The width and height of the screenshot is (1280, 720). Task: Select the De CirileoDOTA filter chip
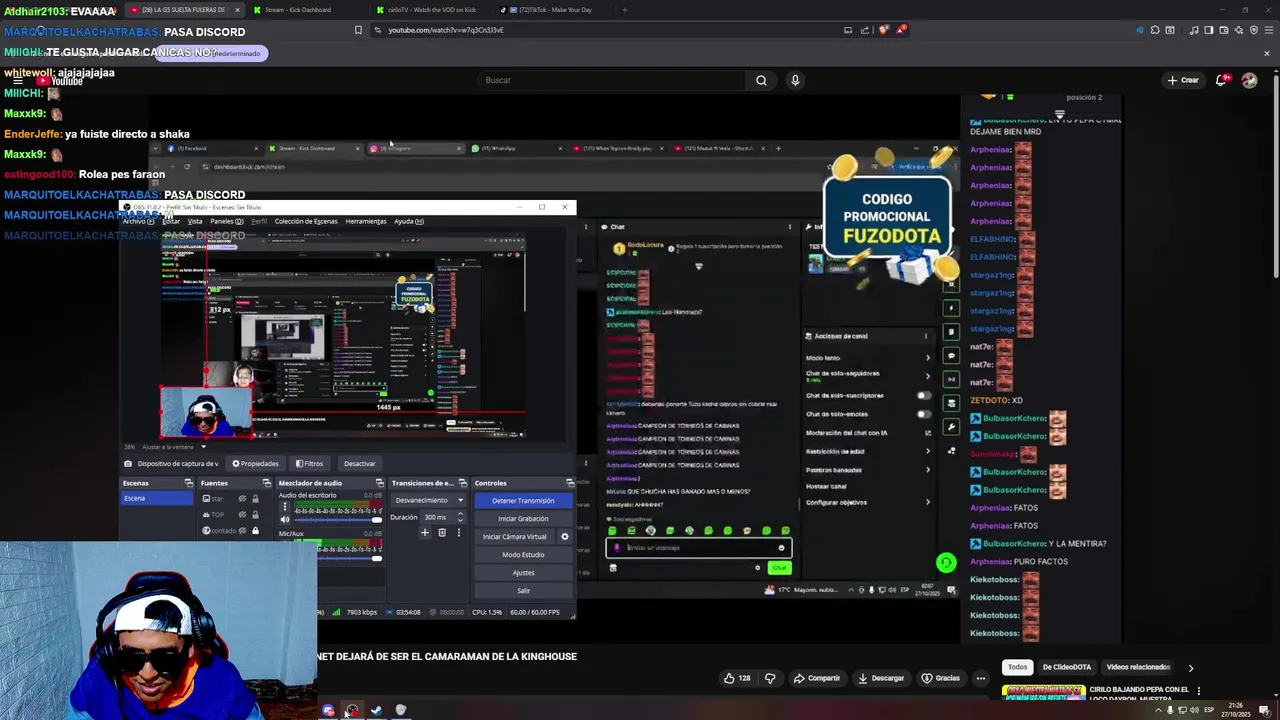point(1067,667)
